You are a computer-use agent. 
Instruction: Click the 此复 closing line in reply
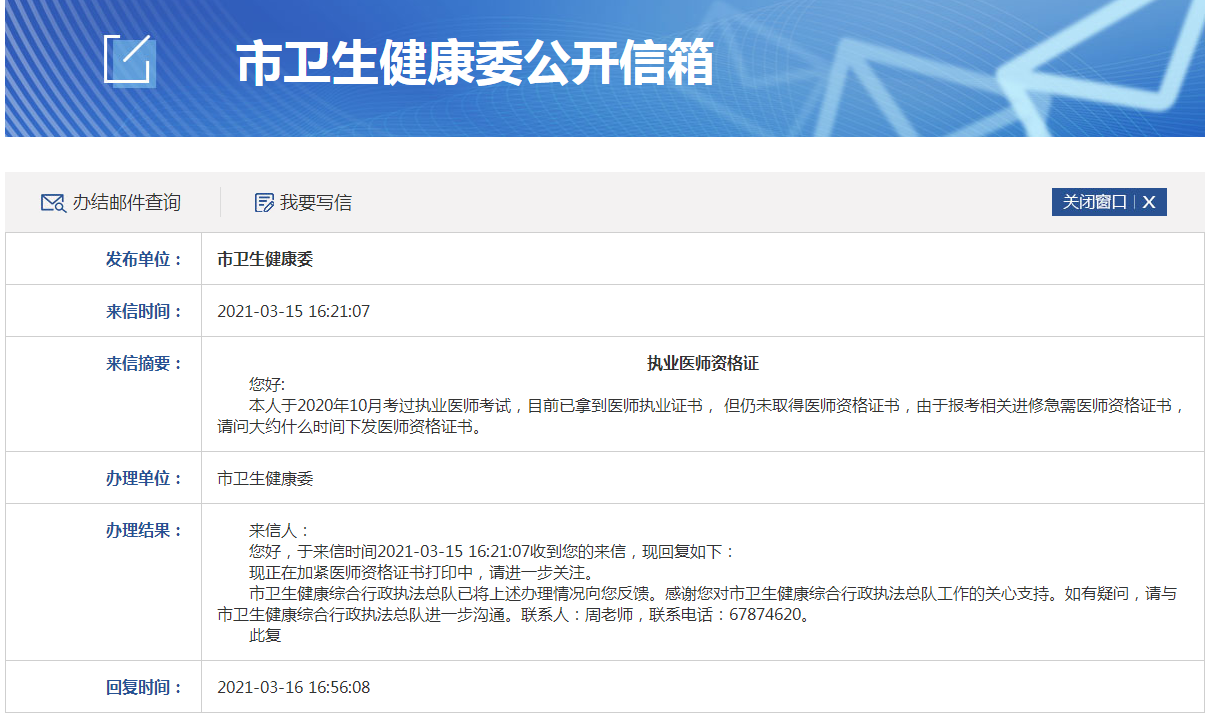265,636
